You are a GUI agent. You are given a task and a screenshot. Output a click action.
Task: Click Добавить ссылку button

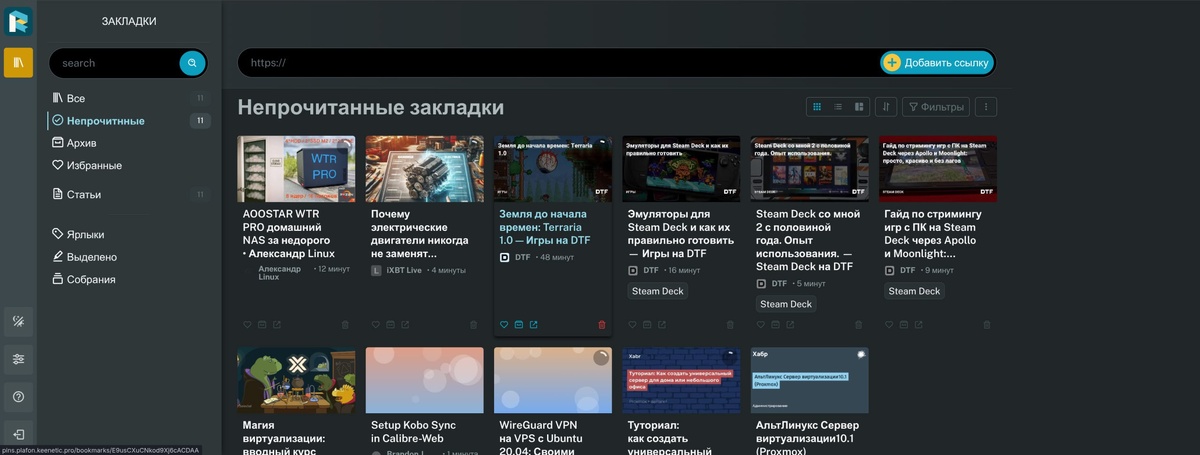click(937, 63)
